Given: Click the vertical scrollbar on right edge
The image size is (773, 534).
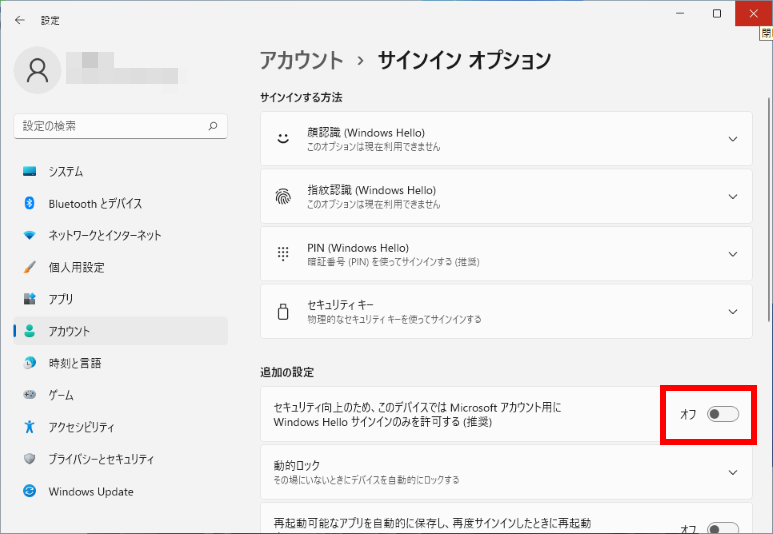Looking at the screenshot, I should (x=769, y=210).
